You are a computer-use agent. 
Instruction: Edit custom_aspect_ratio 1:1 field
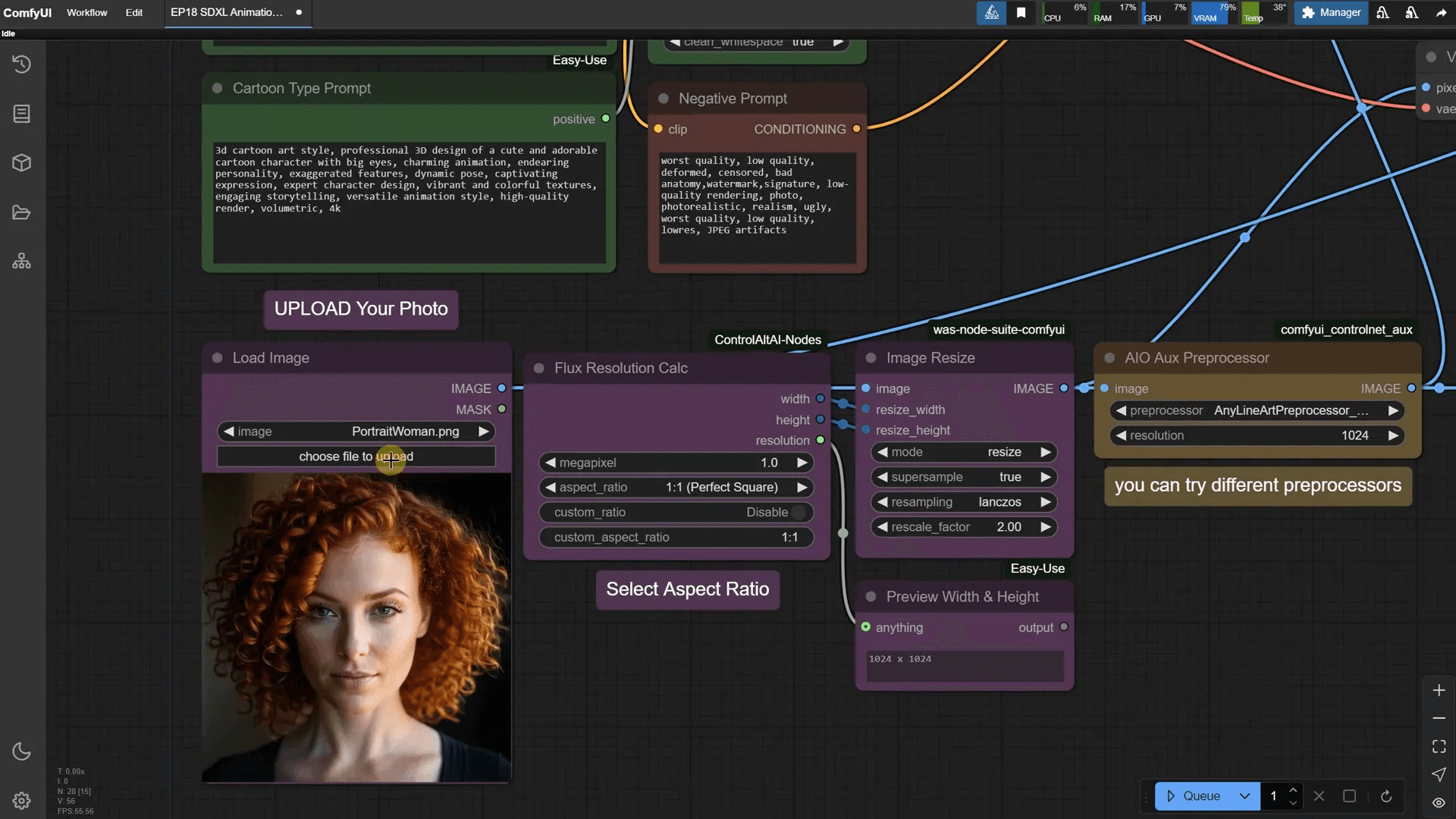[676, 538]
